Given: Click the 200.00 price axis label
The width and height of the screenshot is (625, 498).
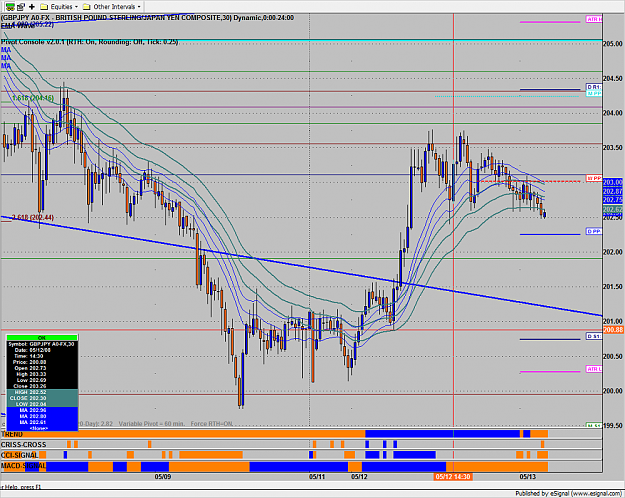Looking at the screenshot, I should (x=613, y=391).
